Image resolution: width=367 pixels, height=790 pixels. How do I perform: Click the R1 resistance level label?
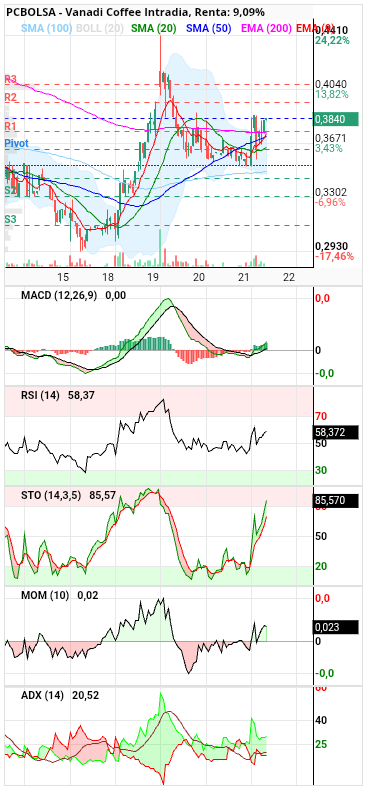(x=11, y=125)
